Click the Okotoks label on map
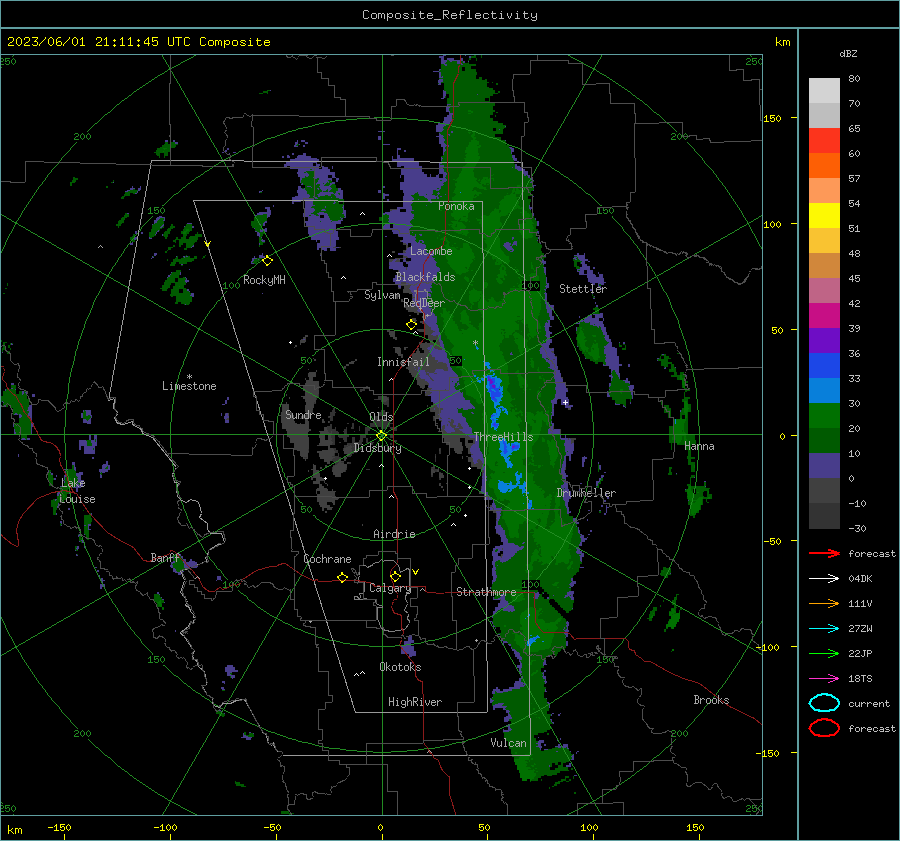 [x=400, y=667]
